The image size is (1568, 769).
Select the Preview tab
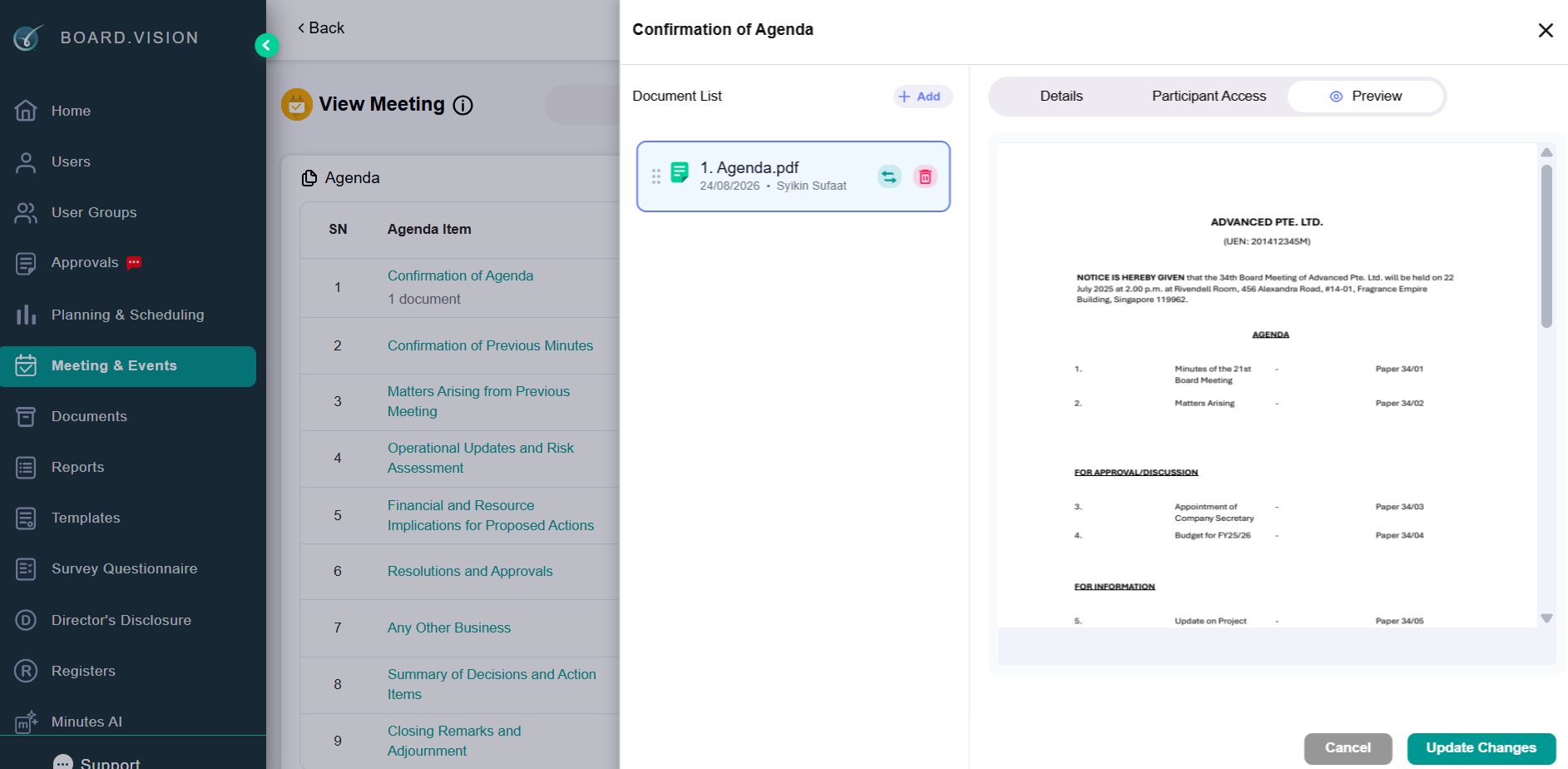1365,97
